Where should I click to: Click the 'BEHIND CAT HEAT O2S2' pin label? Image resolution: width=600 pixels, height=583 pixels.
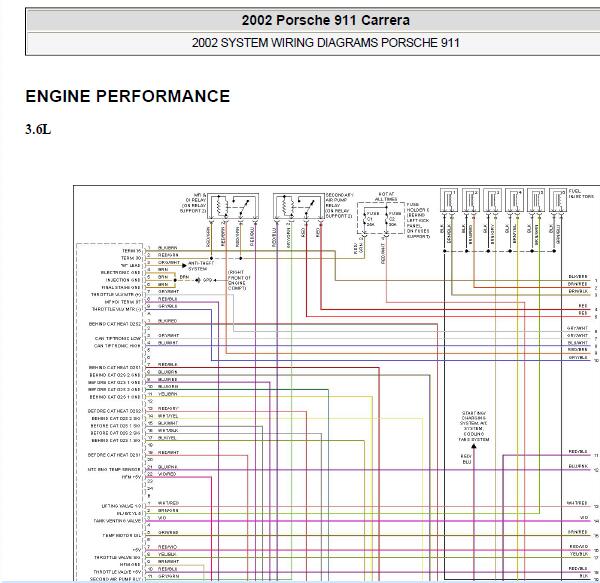[x=115, y=324]
